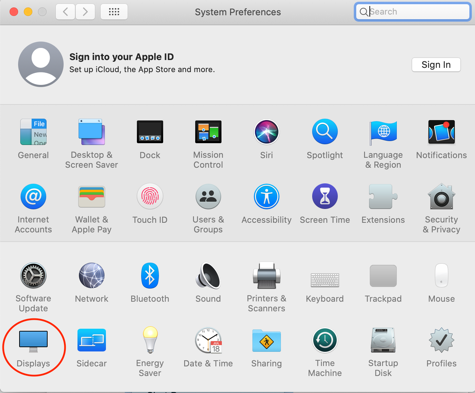
Task: Go back with the left arrow button
Action: [65, 12]
